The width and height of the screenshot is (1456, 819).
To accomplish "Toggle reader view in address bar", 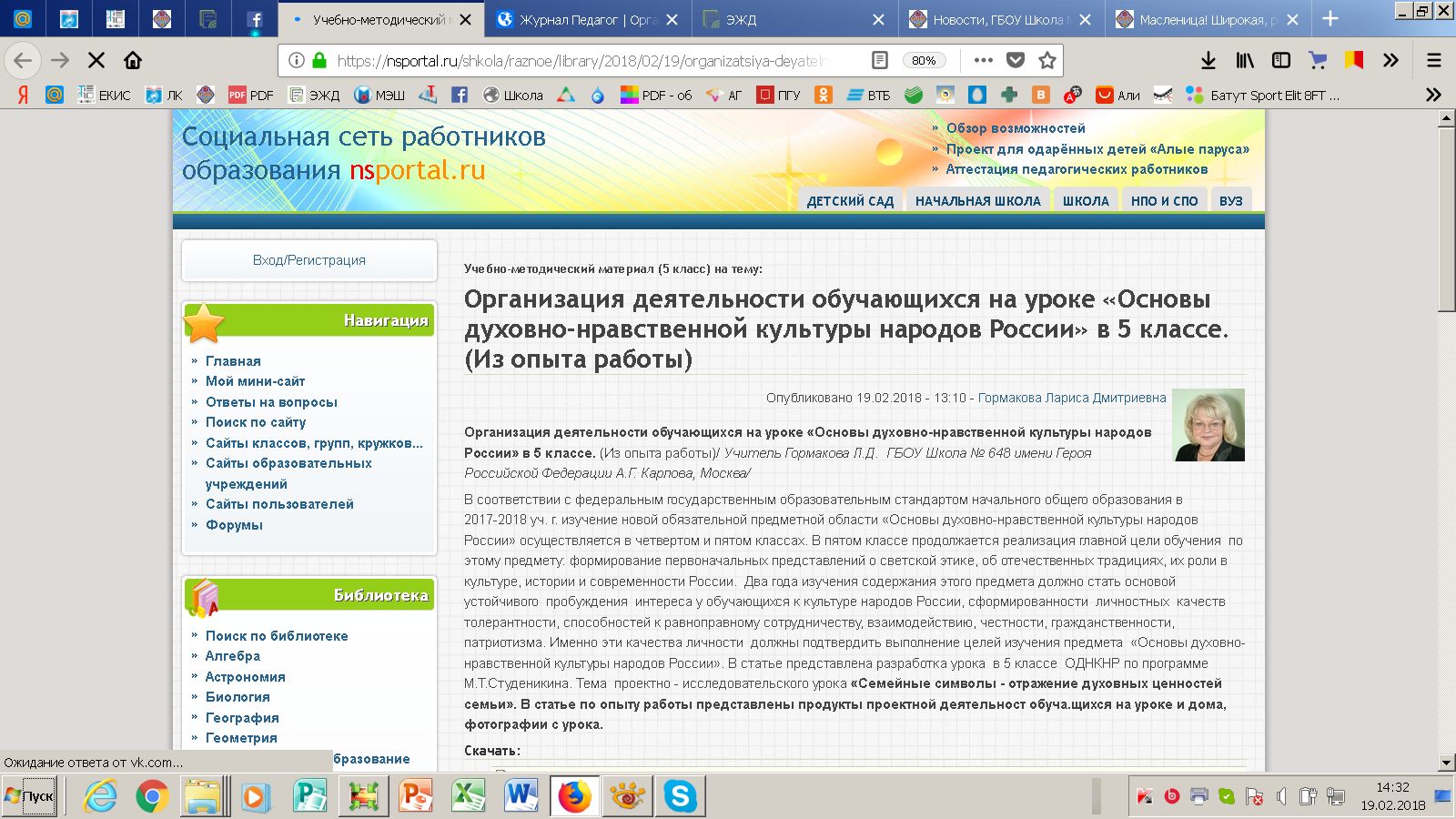I will point(879,60).
